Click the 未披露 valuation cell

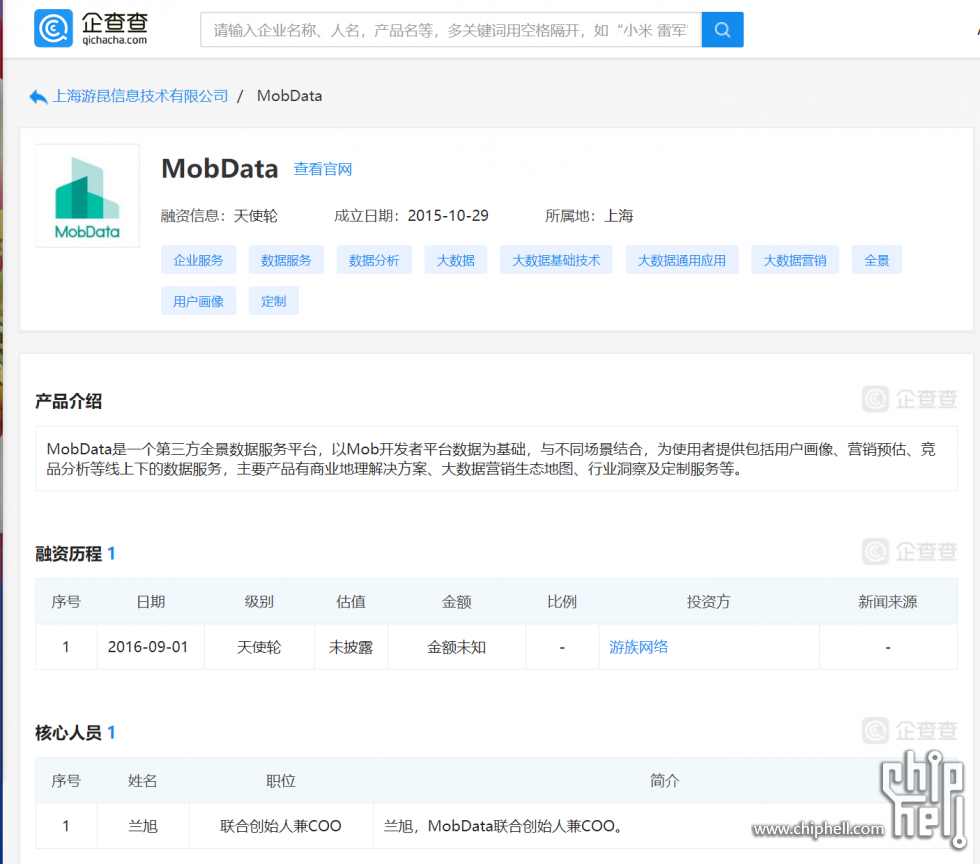click(x=351, y=647)
